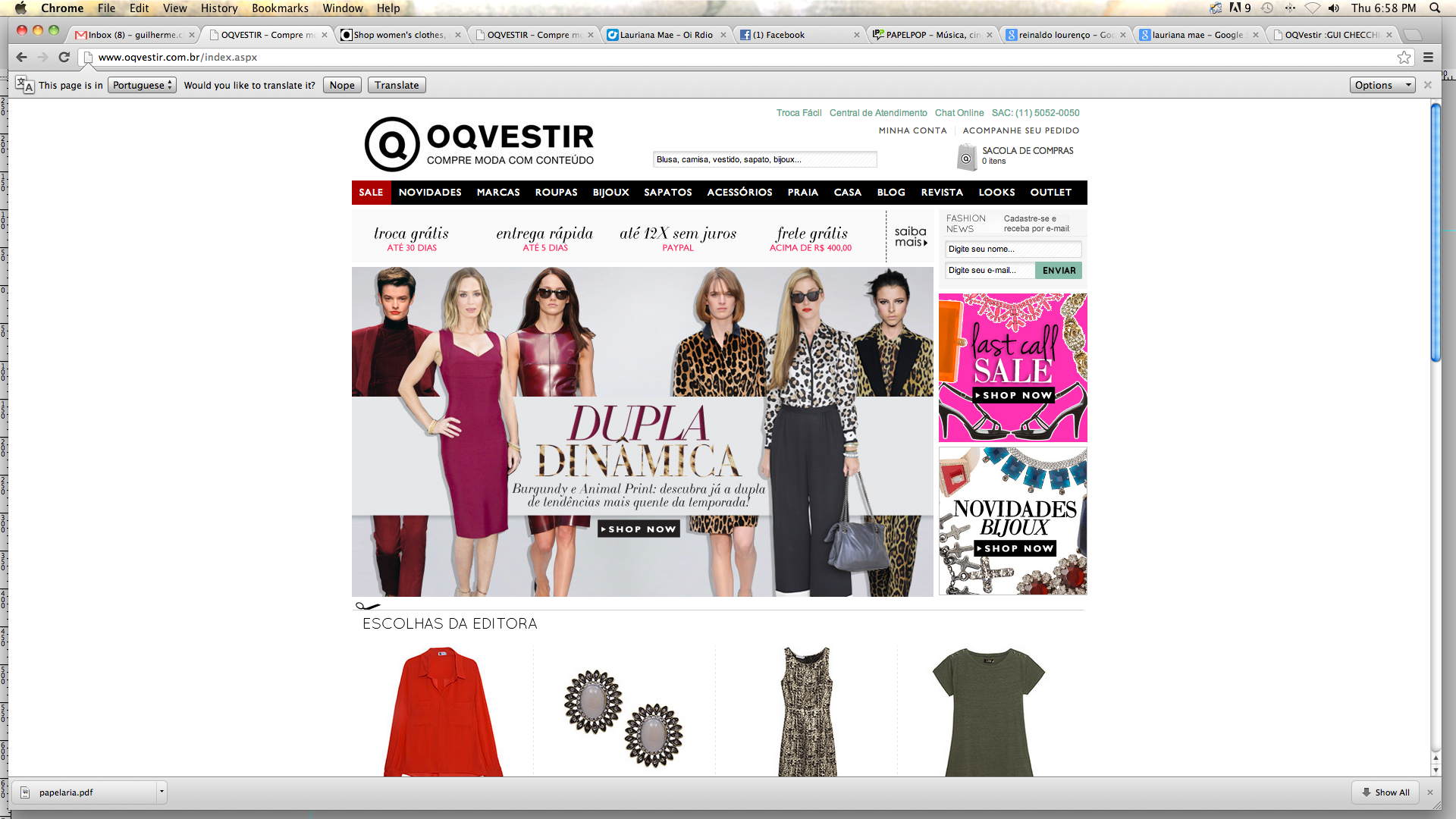Click the translate bar language icon
This screenshot has height=819, width=1456.
tap(24, 85)
